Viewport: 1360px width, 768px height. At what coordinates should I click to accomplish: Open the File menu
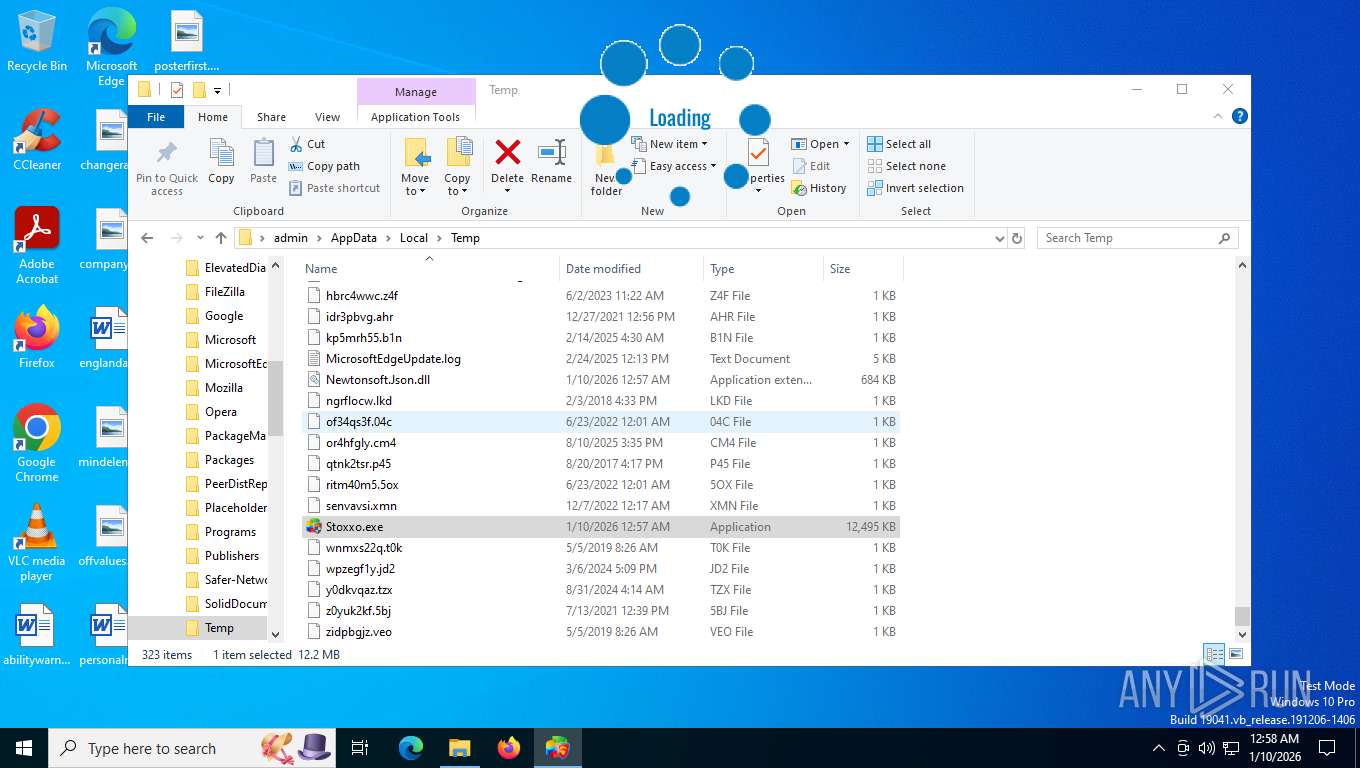pyautogui.click(x=156, y=117)
